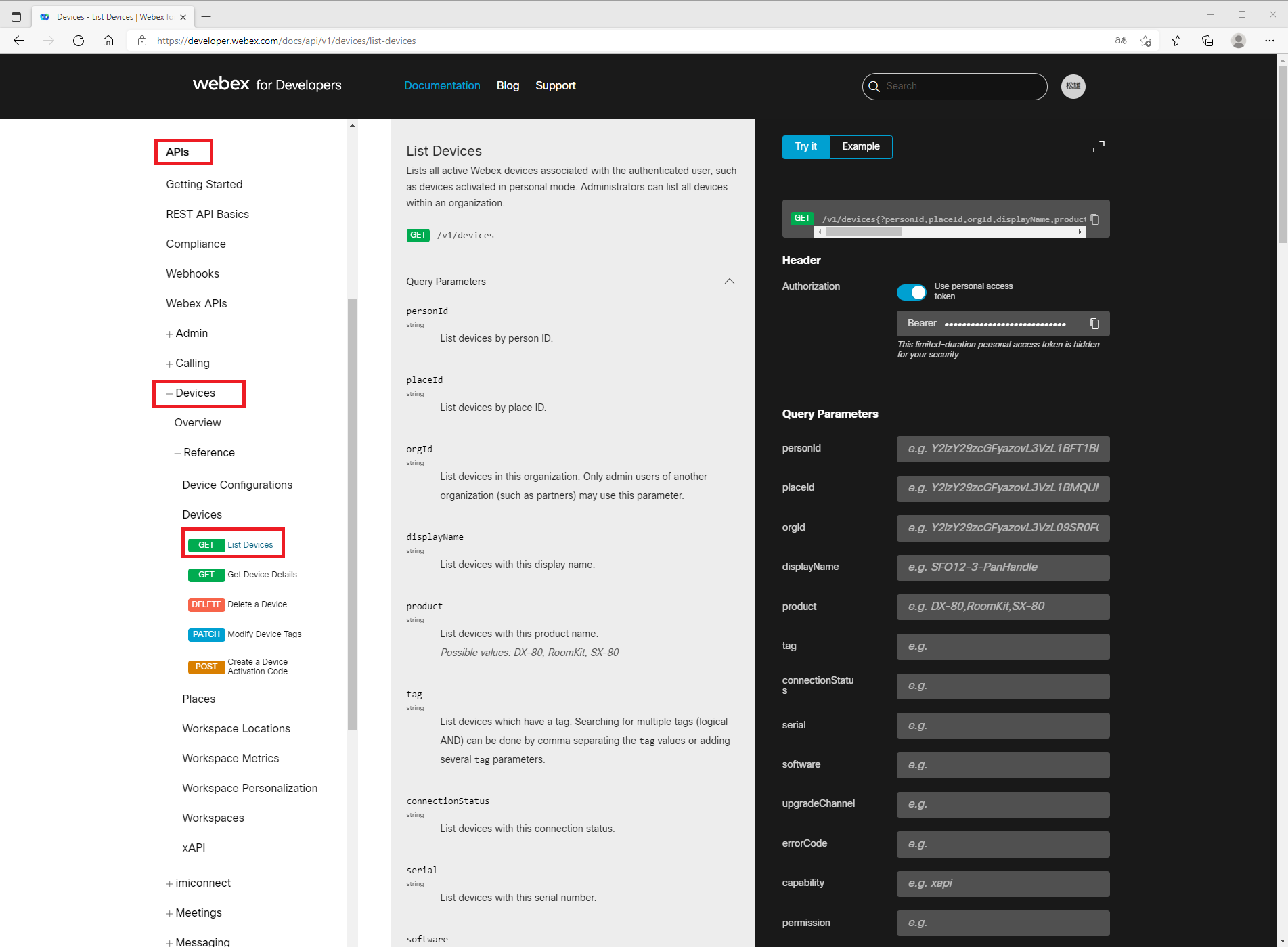
Task: Click the Search input field
Action: click(954, 87)
